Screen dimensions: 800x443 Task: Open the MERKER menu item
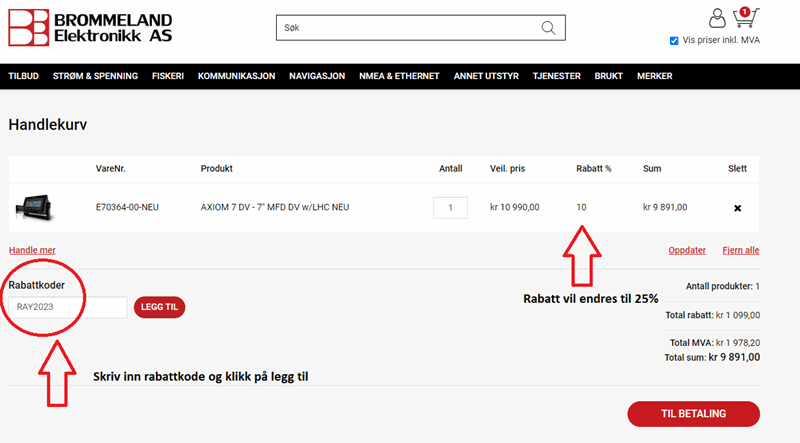pos(654,76)
